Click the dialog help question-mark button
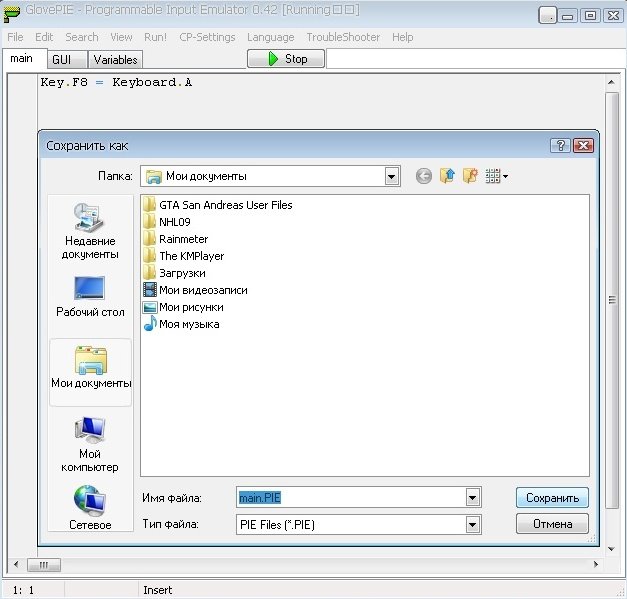Screen dimensions: 627x599 click(560, 146)
